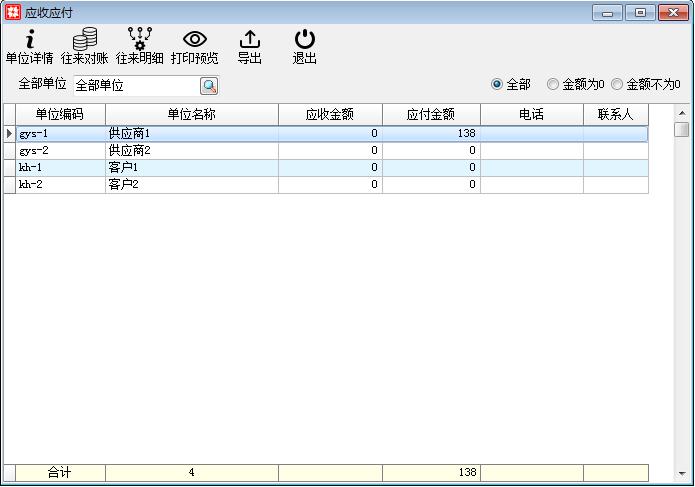Click the 全部单位 input field
Image resolution: width=695 pixels, height=487 pixels.
(135, 86)
